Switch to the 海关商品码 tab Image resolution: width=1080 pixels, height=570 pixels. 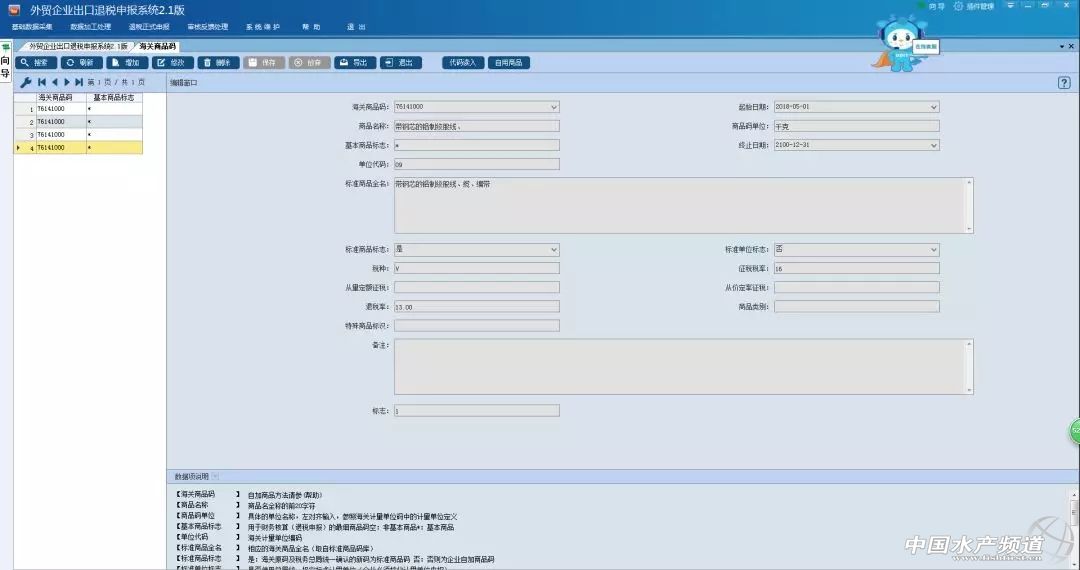pyautogui.click(x=158, y=47)
